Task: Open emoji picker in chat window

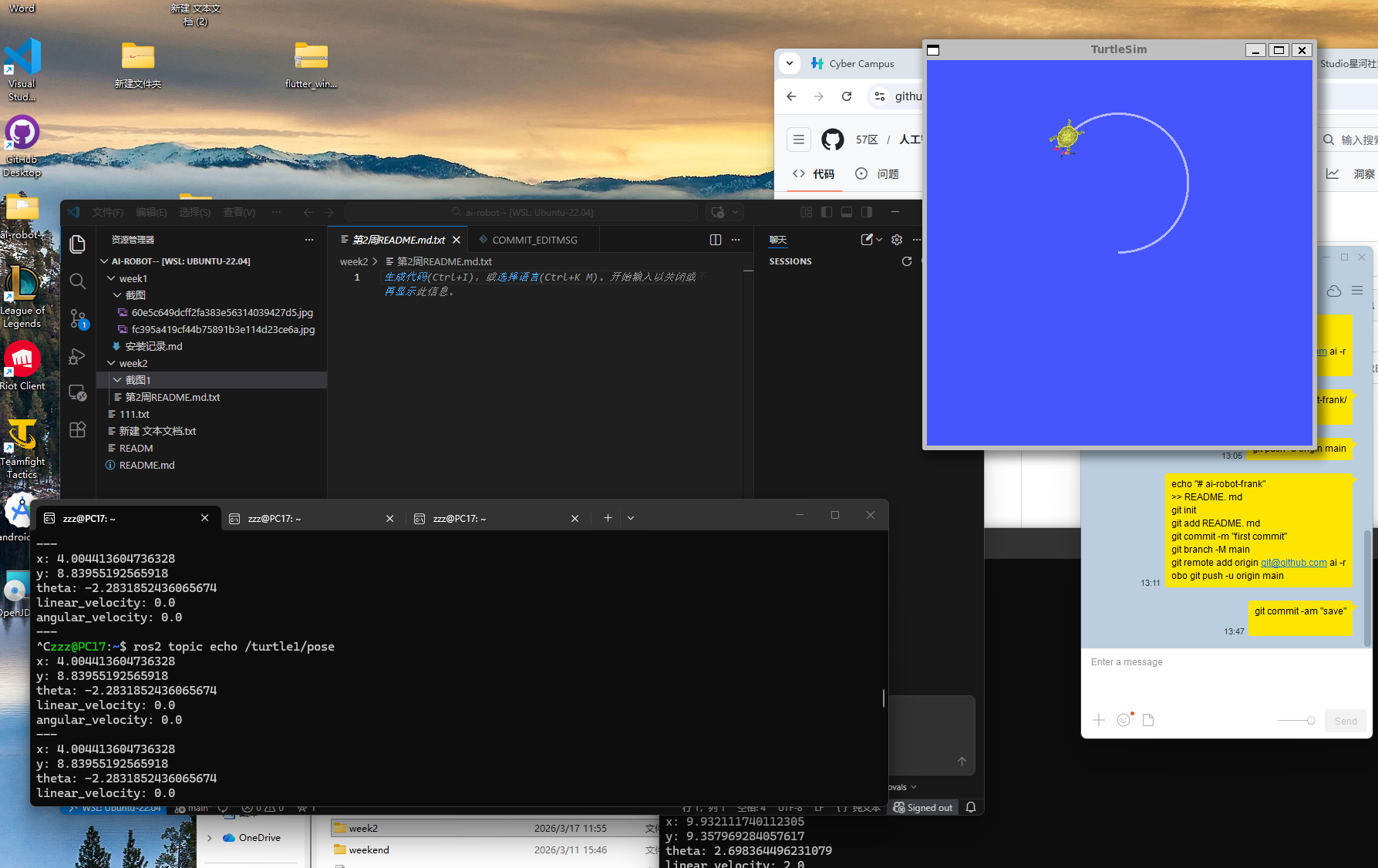Action: (1124, 720)
